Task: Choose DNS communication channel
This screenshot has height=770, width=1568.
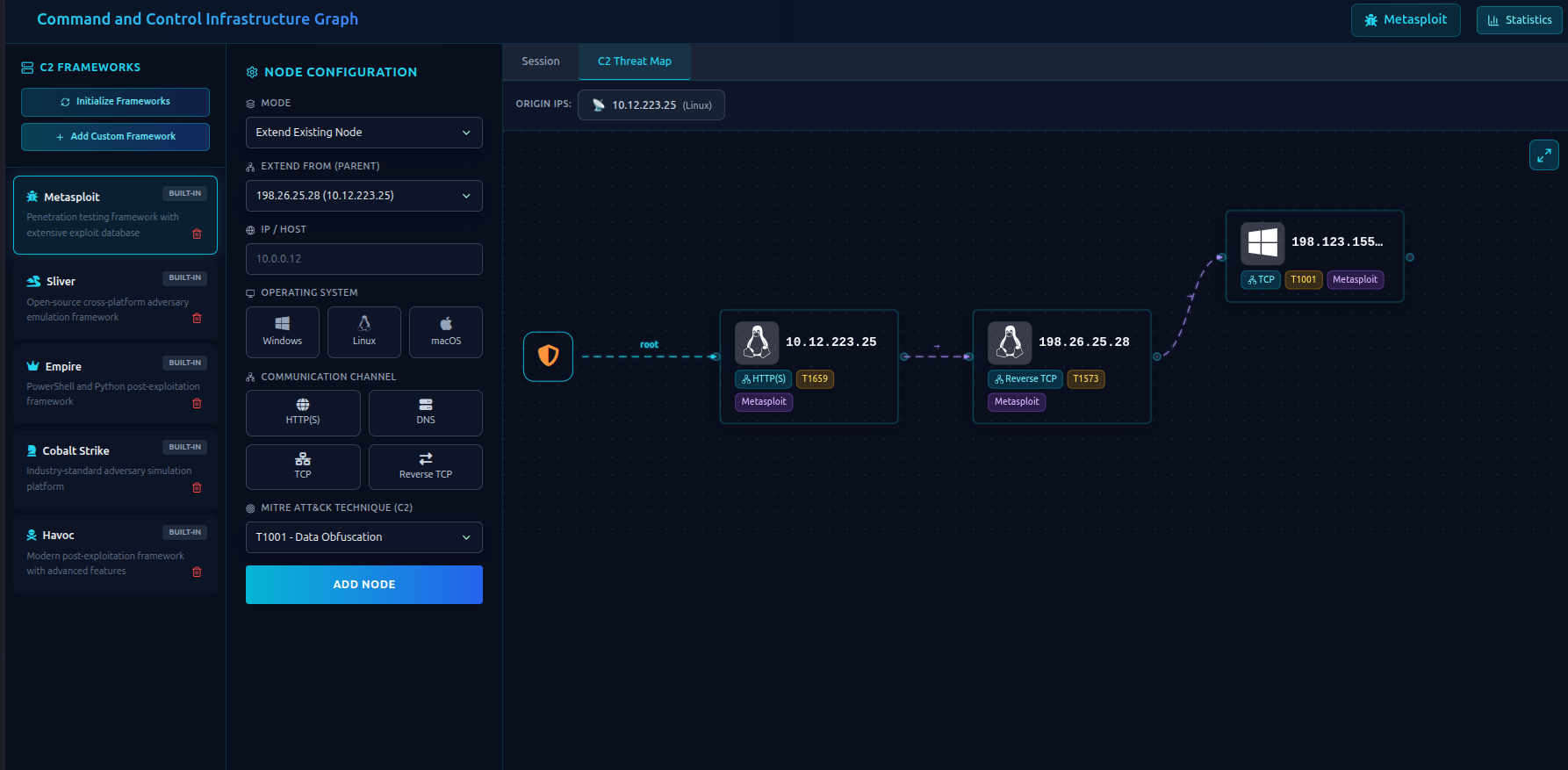Action: [426, 413]
